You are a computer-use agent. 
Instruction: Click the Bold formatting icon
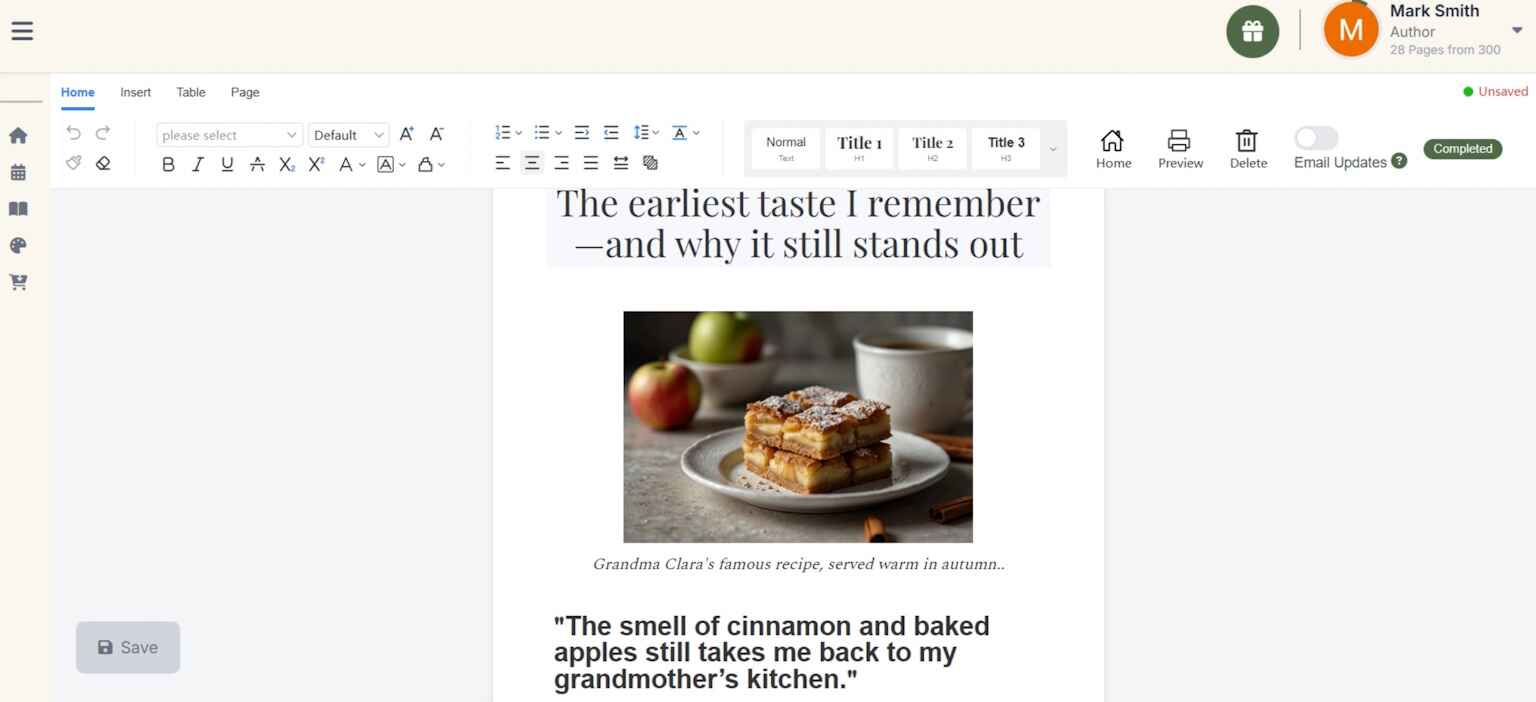coord(168,164)
